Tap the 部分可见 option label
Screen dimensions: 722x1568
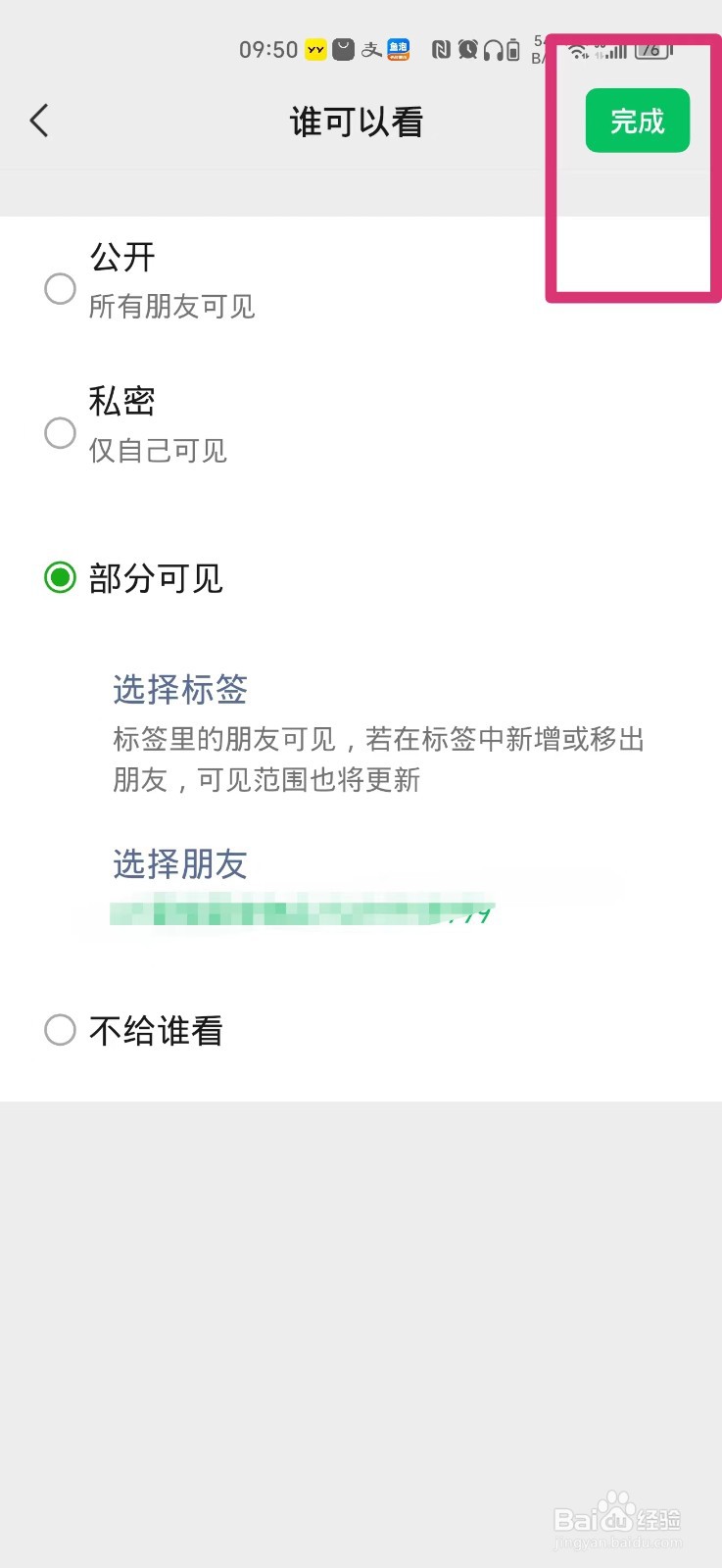(x=157, y=578)
